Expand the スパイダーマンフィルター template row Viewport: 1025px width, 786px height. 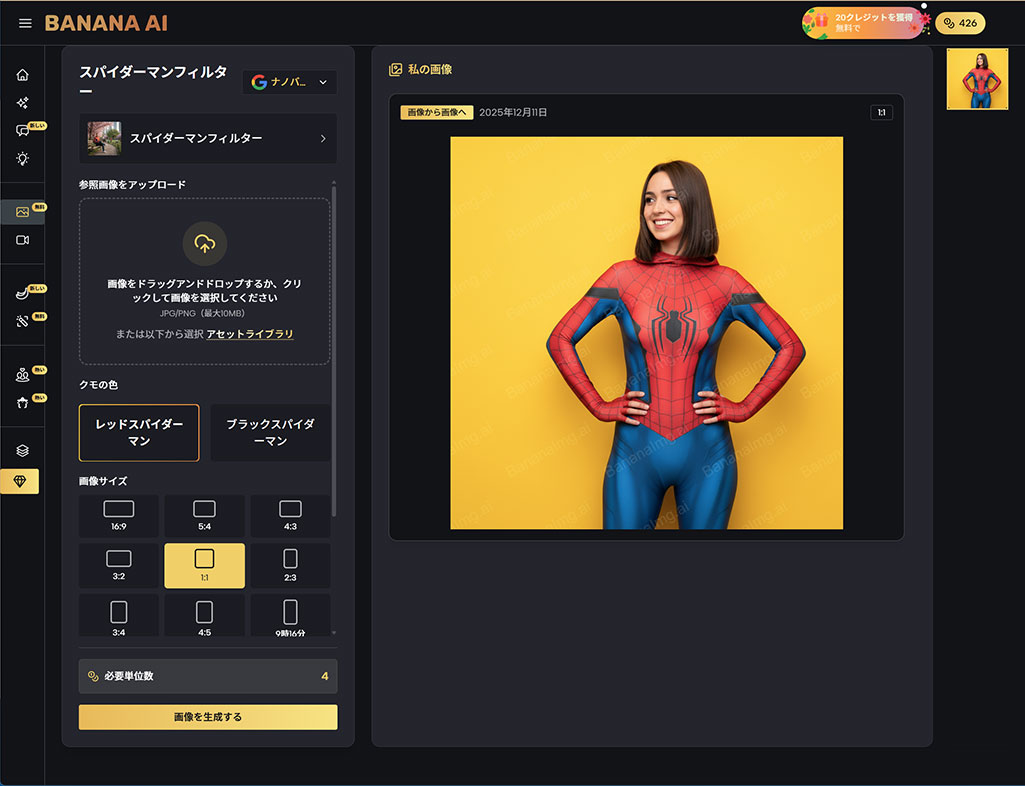208,138
